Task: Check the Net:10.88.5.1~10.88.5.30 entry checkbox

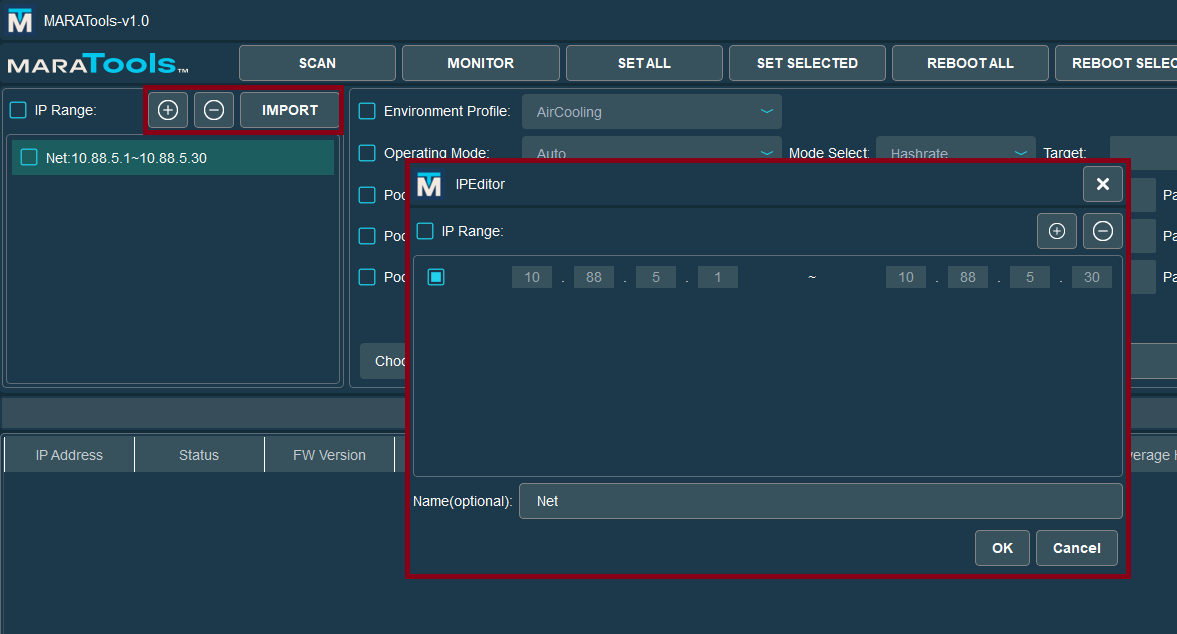Action: pyautogui.click(x=29, y=158)
